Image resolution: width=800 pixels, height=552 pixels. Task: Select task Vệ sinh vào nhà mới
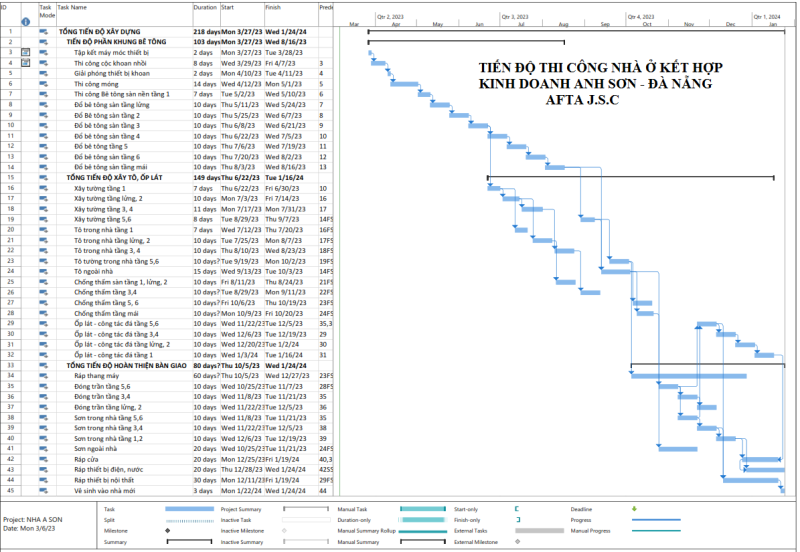(112, 491)
